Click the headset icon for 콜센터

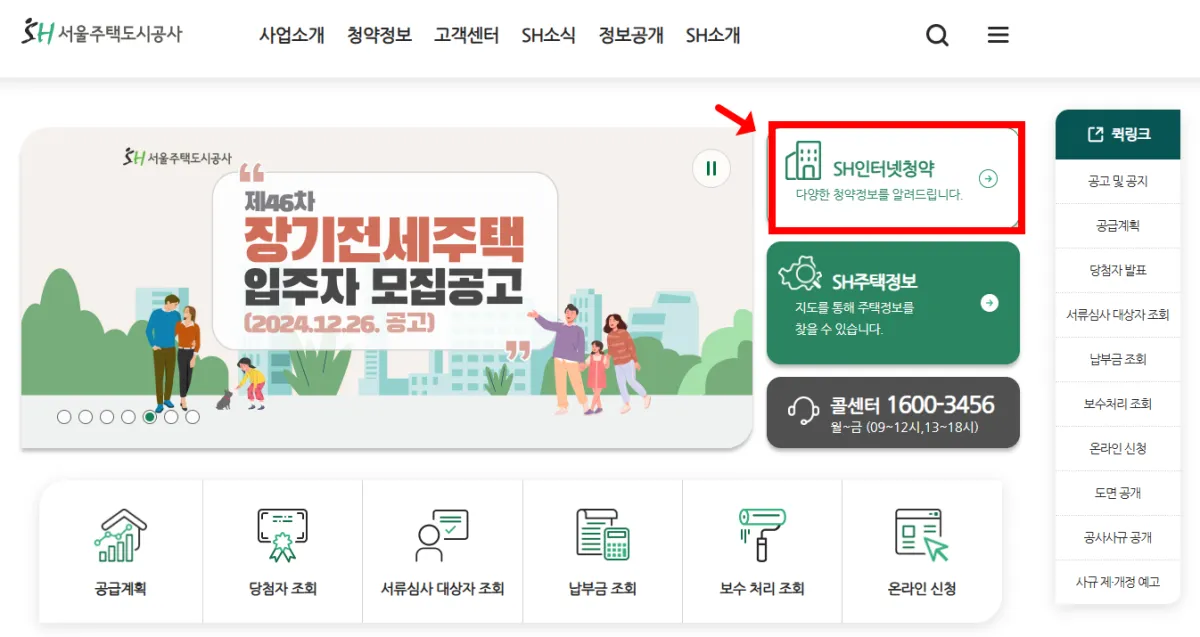pos(803,411)
